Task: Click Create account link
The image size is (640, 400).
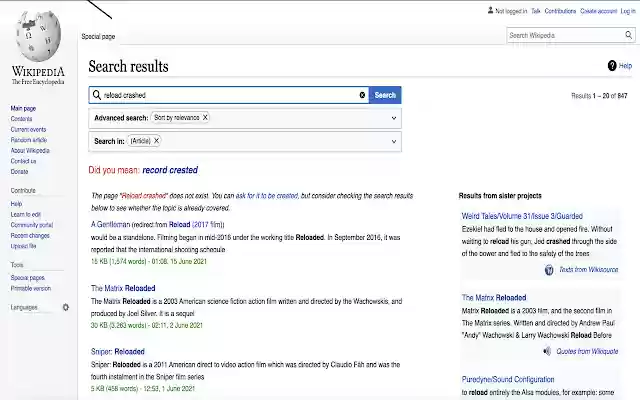Action: click(598, 11)
